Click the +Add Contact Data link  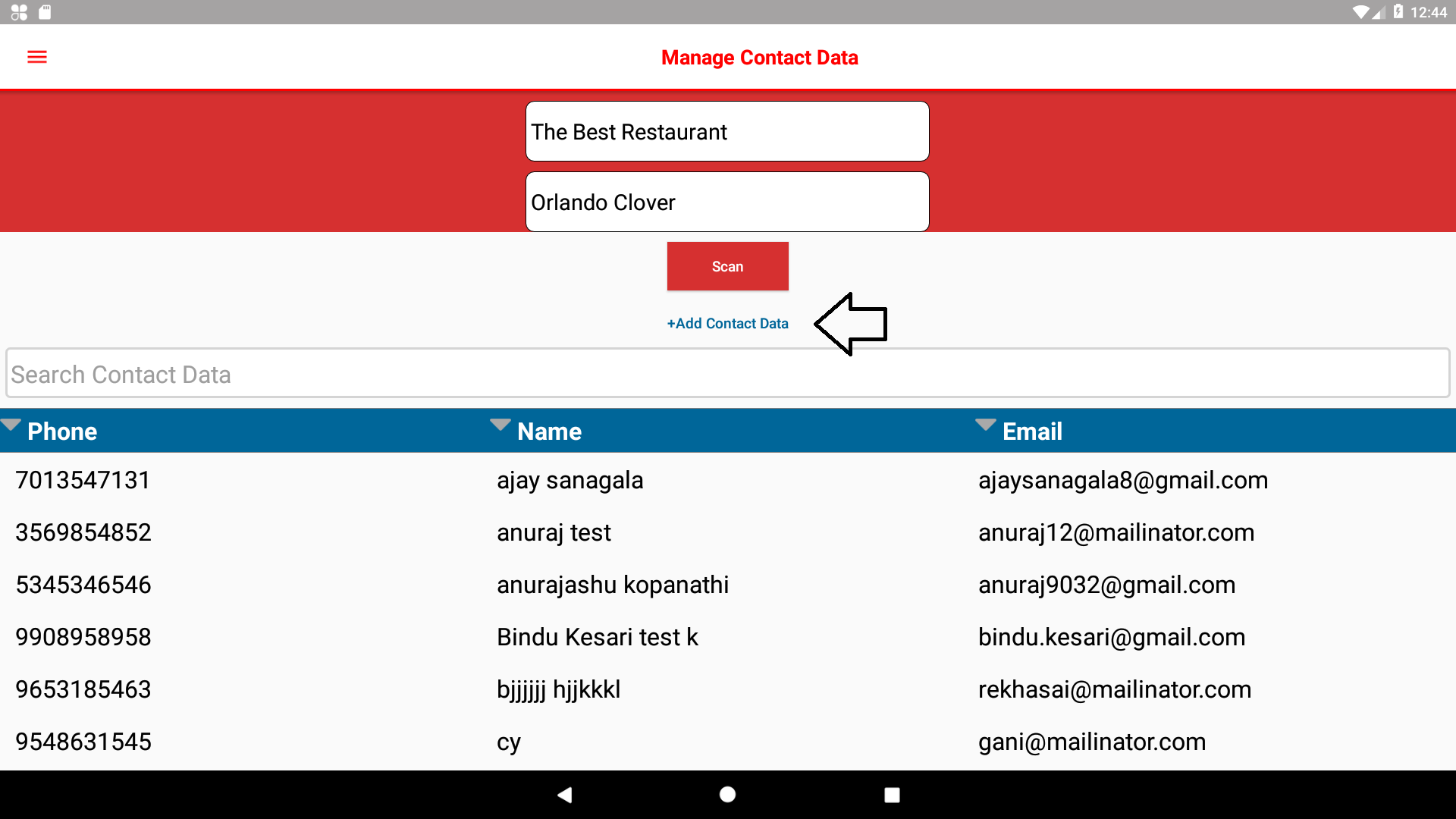click(x=727, y=324)
